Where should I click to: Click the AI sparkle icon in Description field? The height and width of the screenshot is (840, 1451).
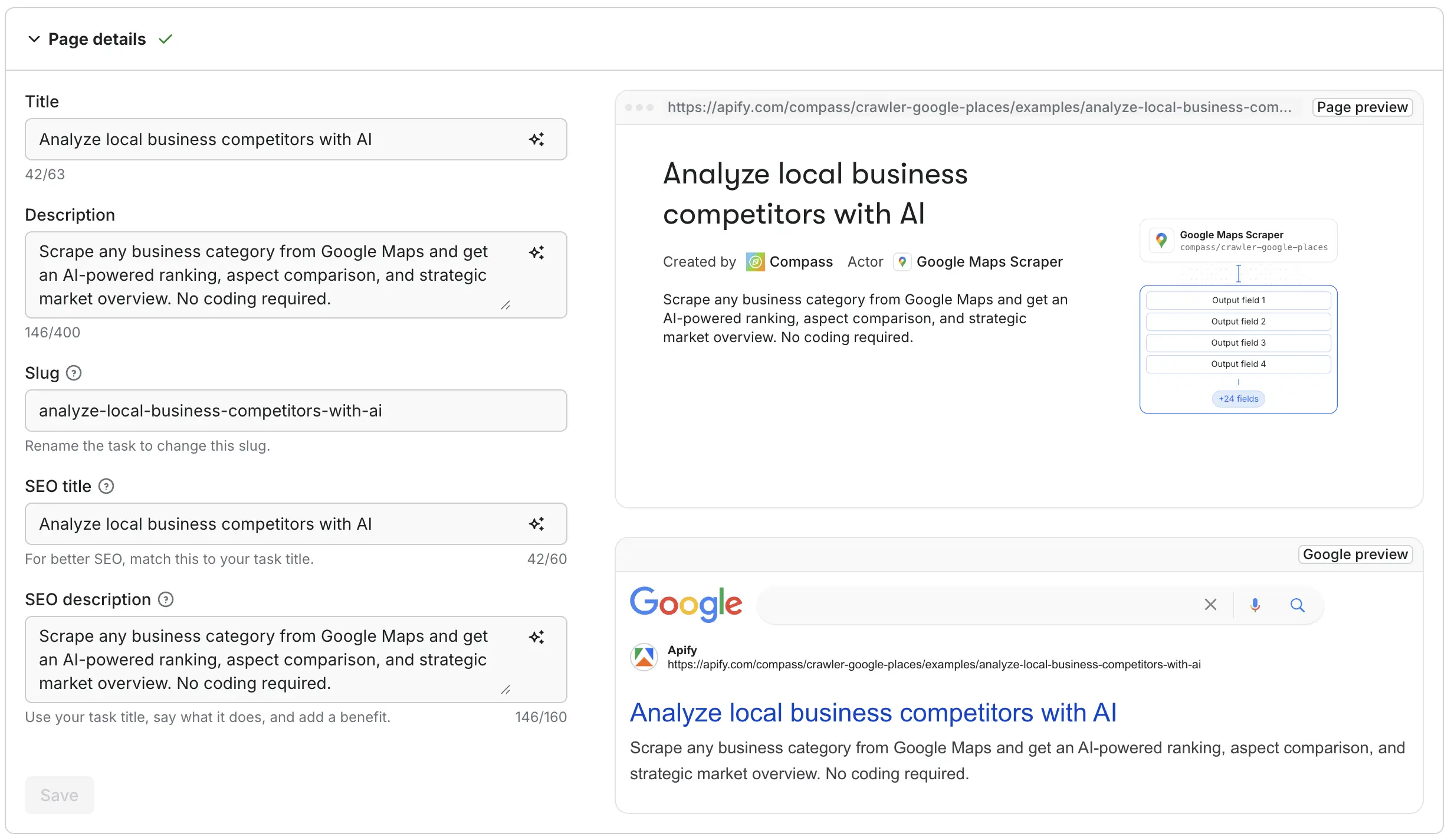tap(536, 252)
